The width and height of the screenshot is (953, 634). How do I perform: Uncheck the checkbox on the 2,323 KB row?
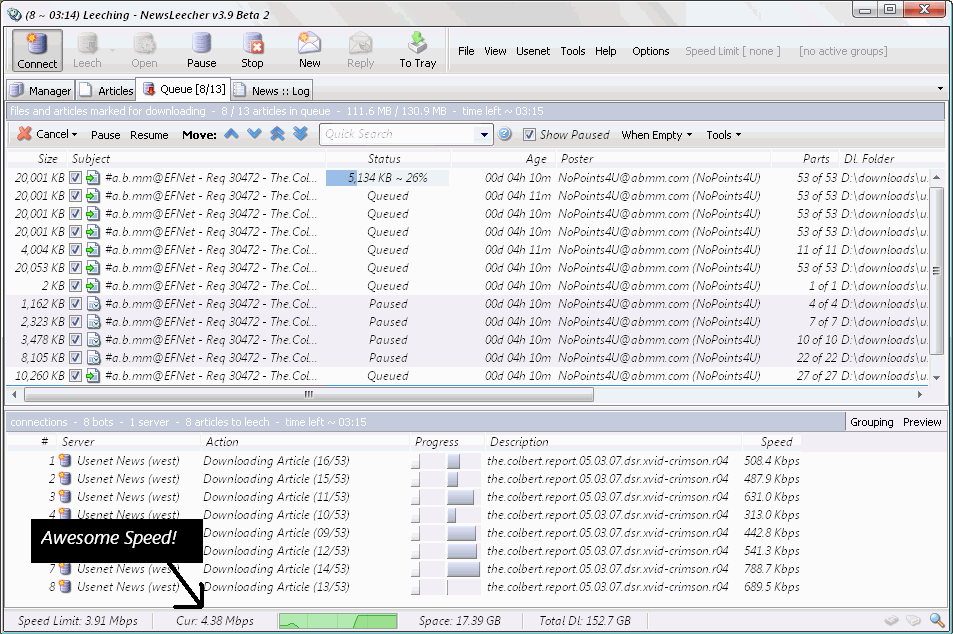pyautogui.click(x=75, y=322)
